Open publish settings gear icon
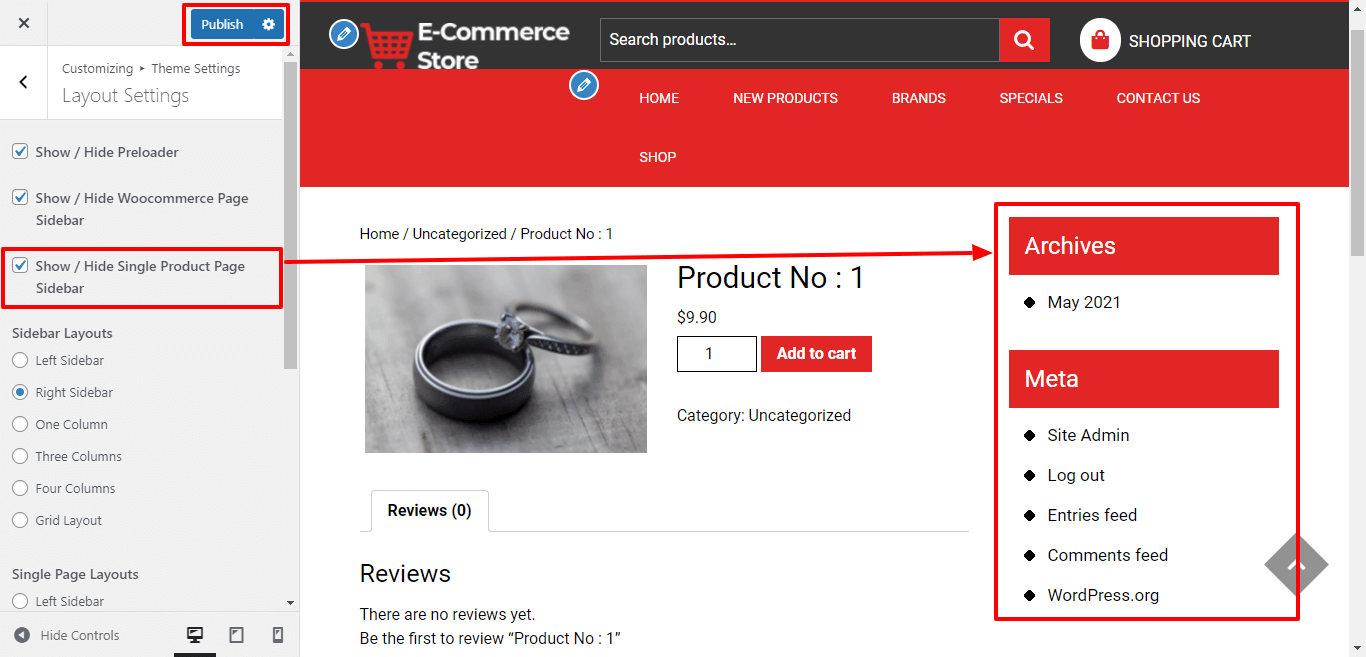This screenshot has width=1366, height=657. pos(268,24)
